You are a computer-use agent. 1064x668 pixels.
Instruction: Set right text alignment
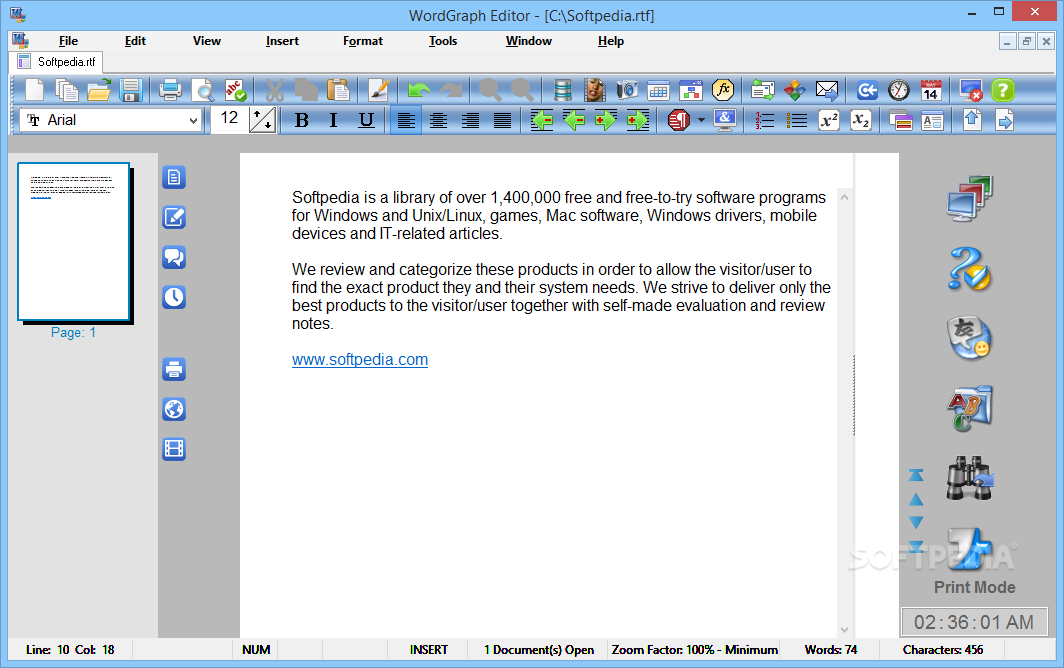click(x=470, y=121)
